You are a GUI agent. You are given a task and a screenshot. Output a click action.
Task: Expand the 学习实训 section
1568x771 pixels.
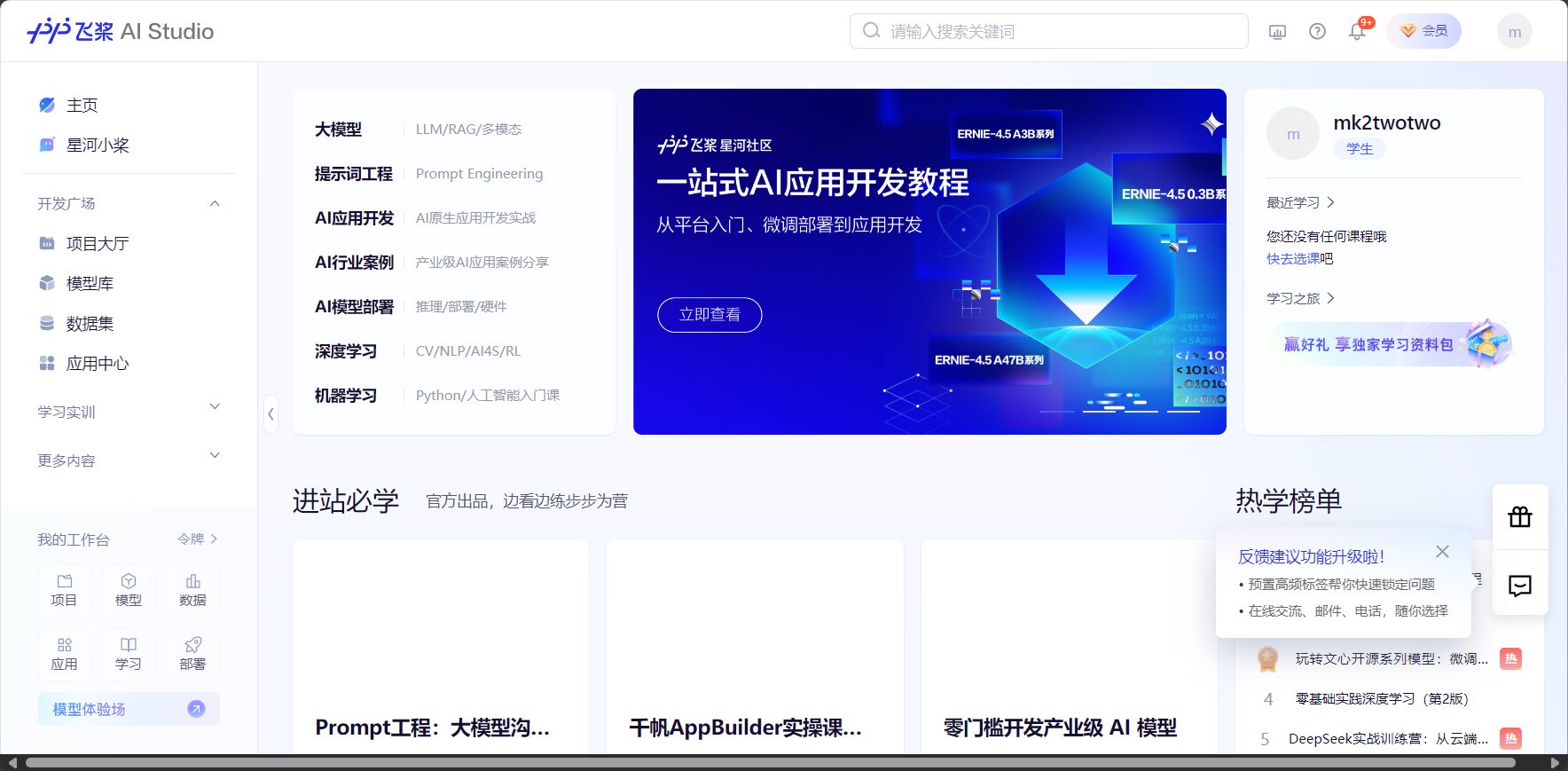214,407
